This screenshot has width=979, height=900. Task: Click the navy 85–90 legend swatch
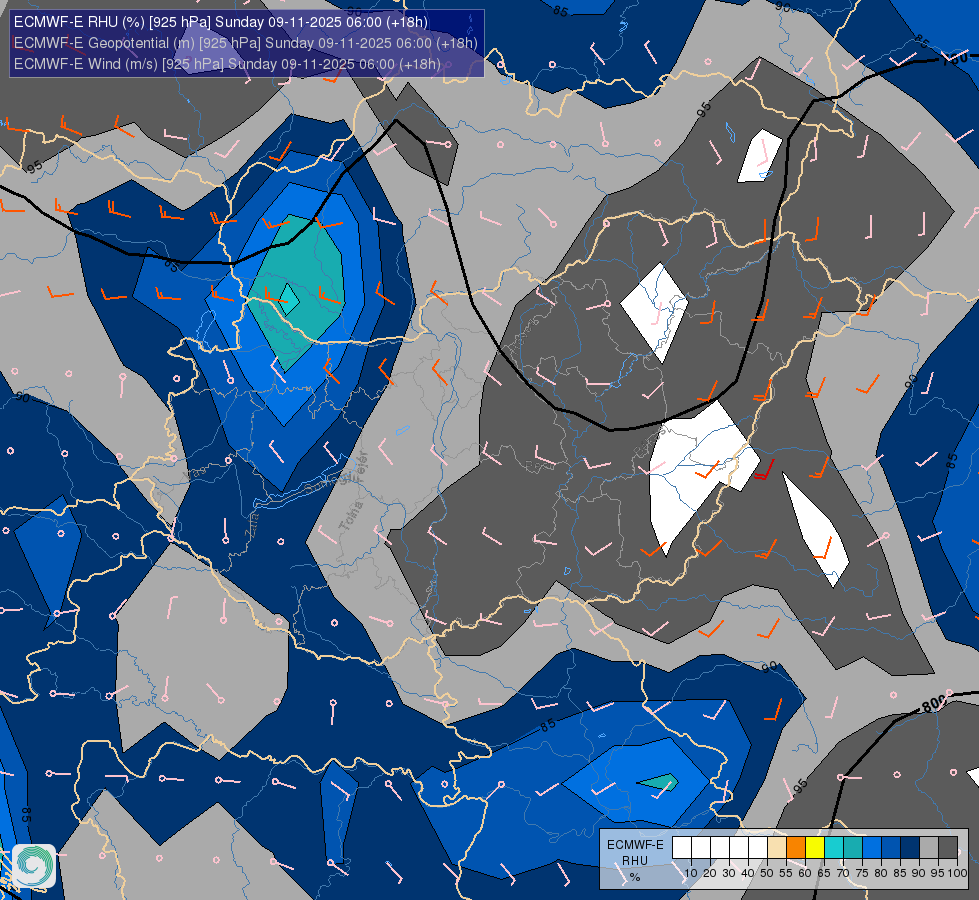click(910, 848)
